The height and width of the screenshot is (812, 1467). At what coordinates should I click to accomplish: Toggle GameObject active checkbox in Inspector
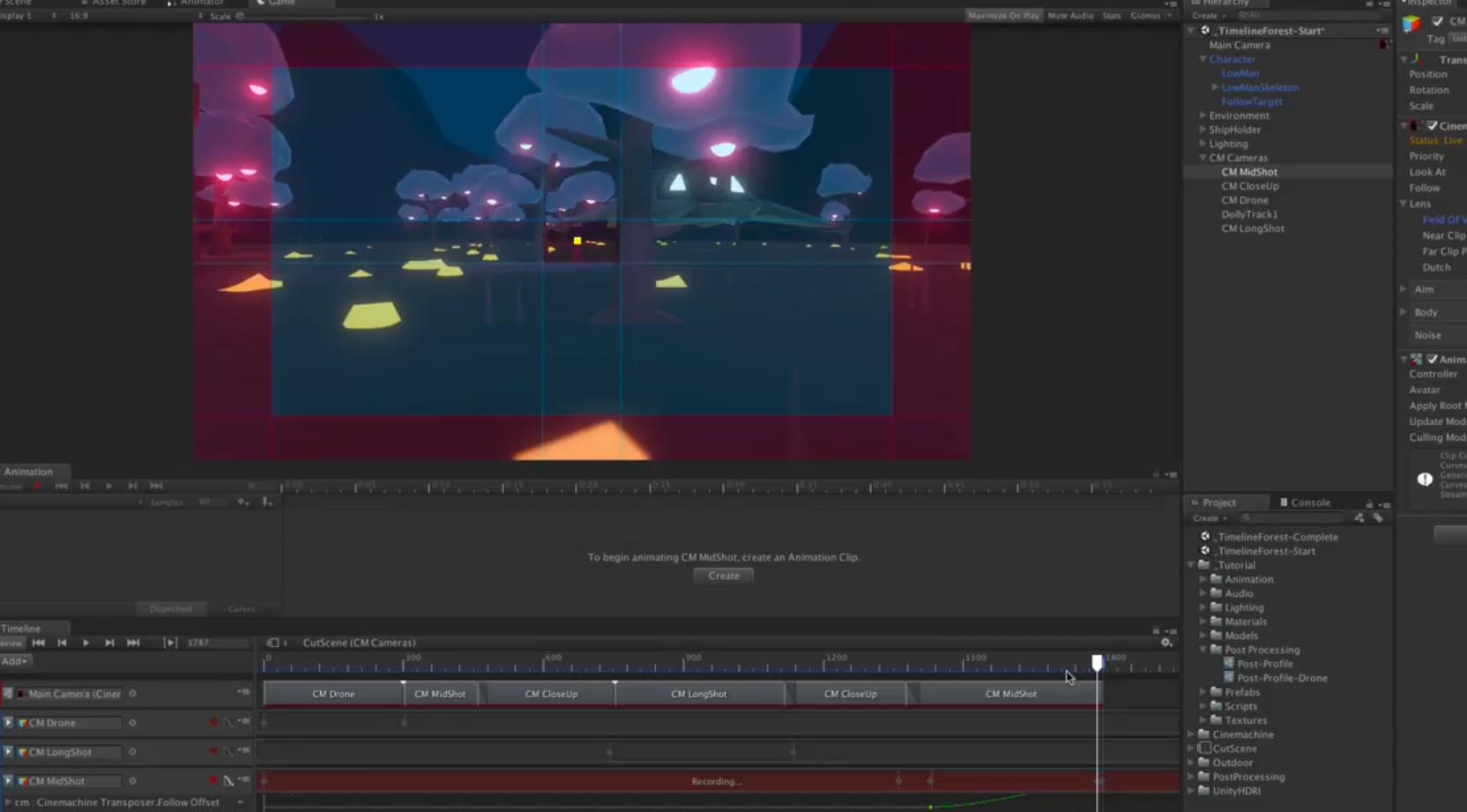[1438, 21]
